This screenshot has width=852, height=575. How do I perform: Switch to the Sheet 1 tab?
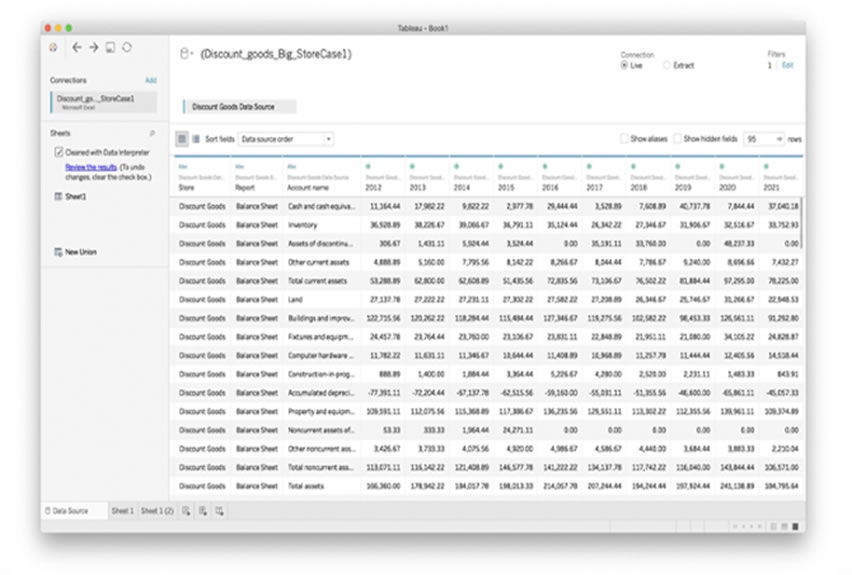[122, 511]
